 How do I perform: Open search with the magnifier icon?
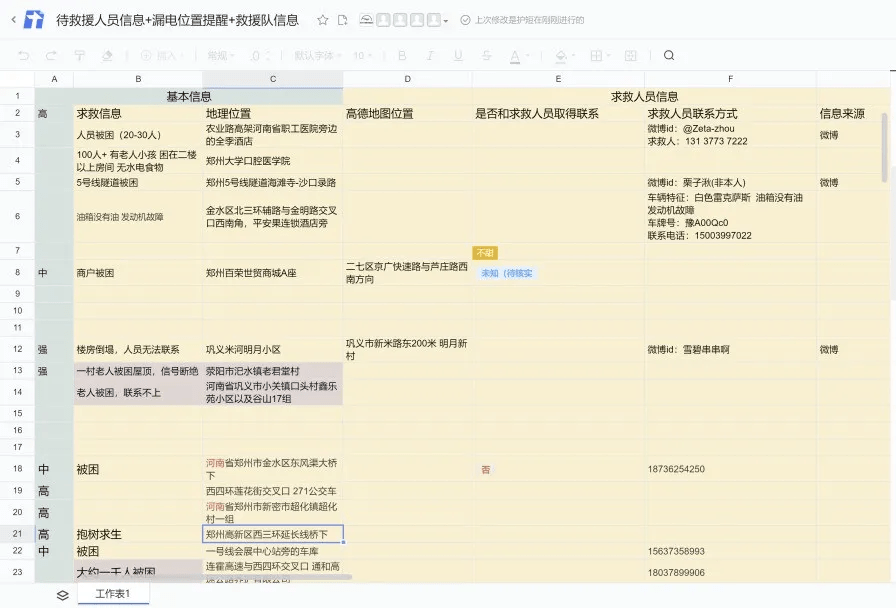pos(669,55)
